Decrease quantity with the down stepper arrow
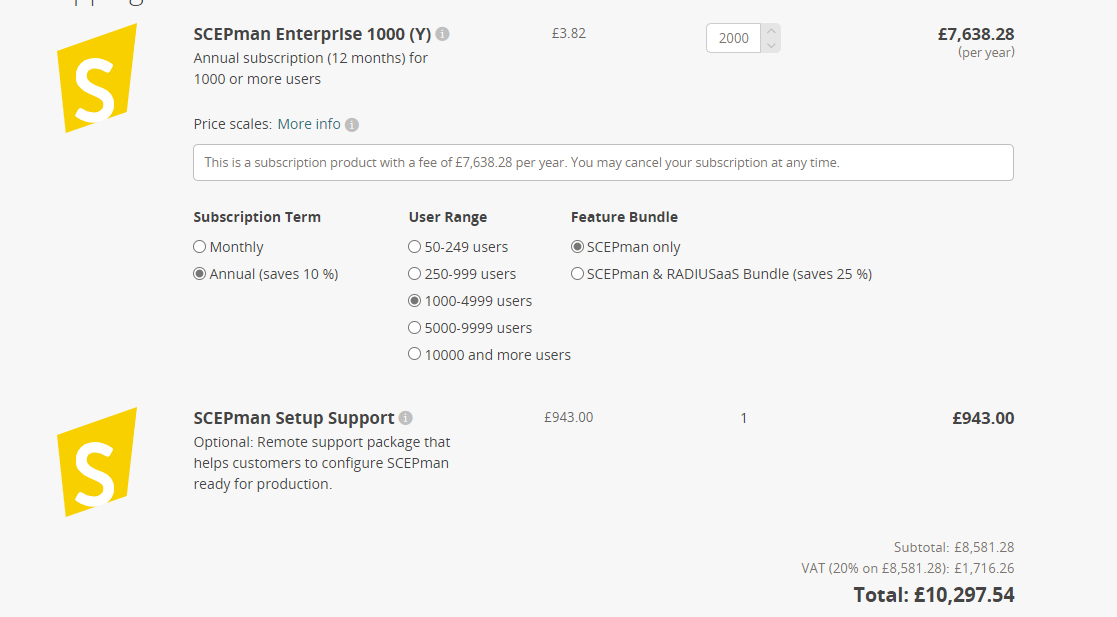 click(770, 44)
